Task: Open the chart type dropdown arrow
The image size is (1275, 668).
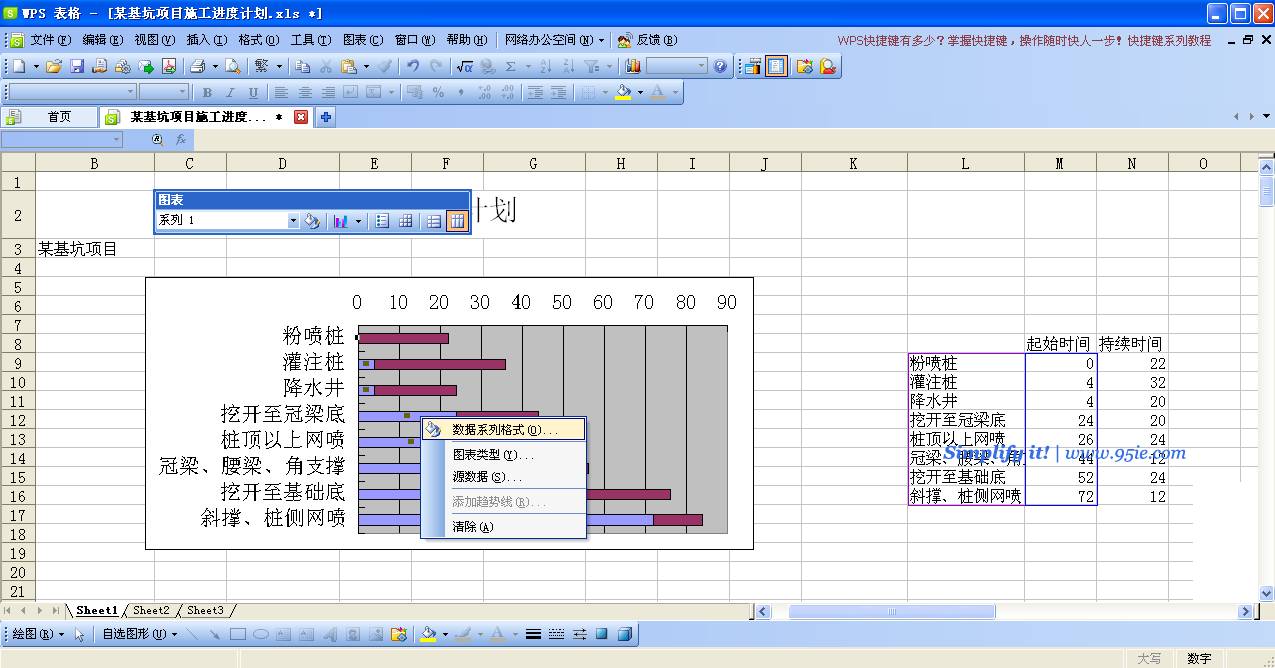Action: point(358,221)
